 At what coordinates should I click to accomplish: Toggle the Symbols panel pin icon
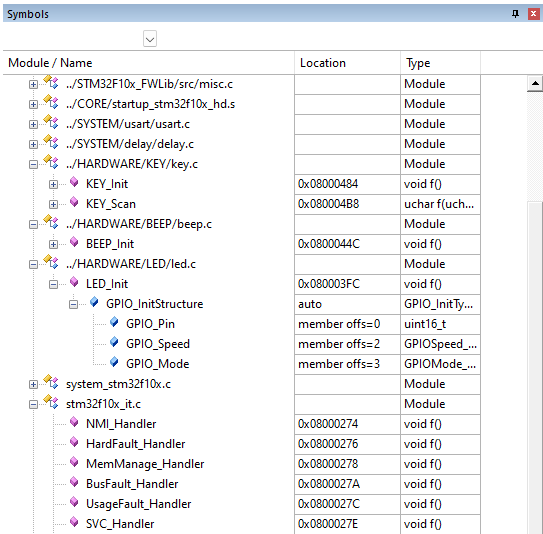[x=515, y=14]
